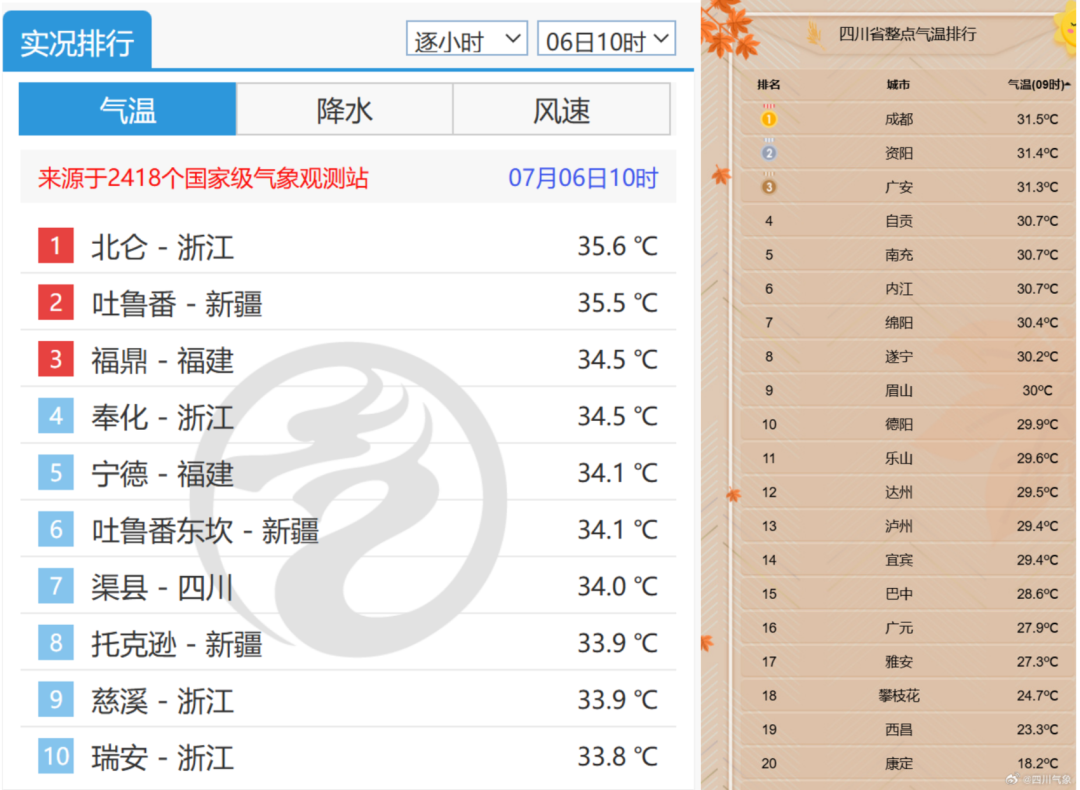Select 泸州 in the Sichuan ranking
Image resolution: width=1080 pixels, height=790 pixels.
click(899, 526)
